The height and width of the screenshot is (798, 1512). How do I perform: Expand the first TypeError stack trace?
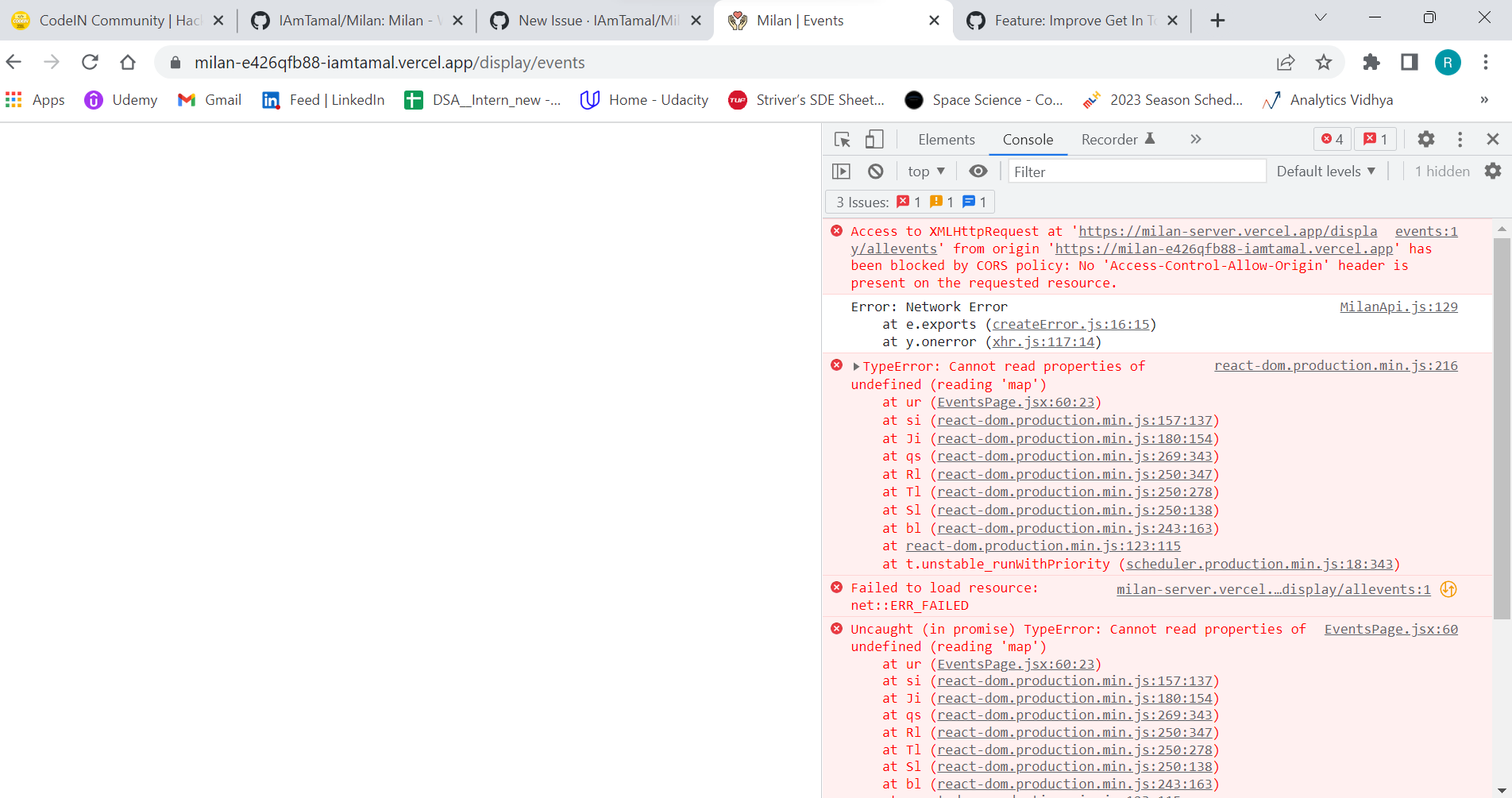856,367
